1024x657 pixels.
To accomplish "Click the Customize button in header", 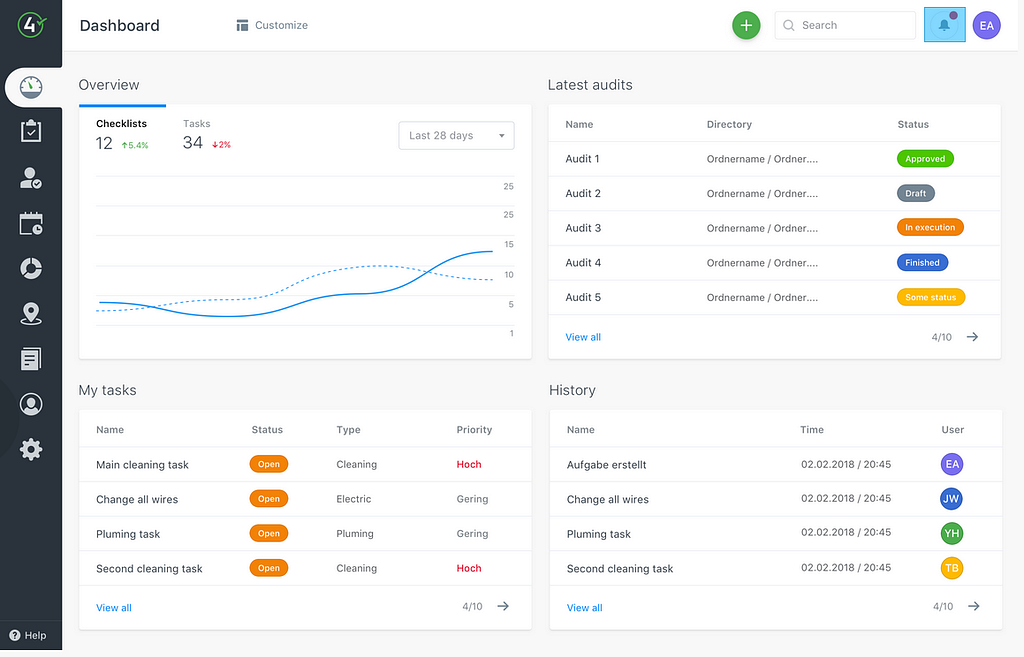I will (x=272, y=25).
